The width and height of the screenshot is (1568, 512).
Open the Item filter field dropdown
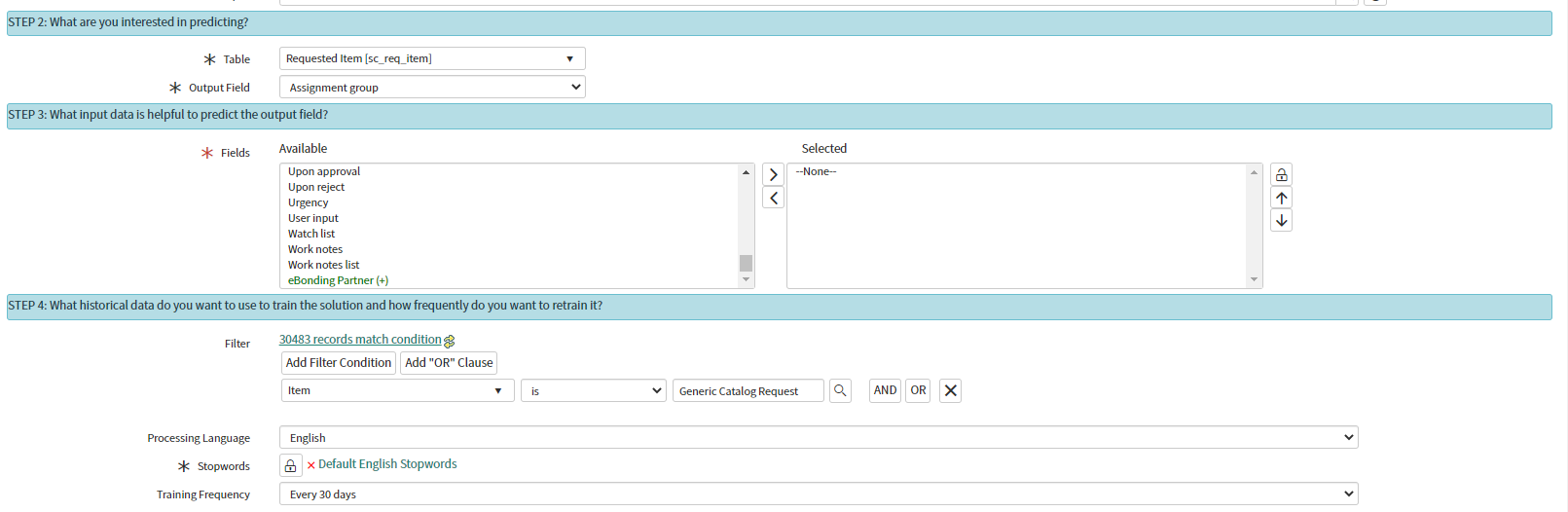397,390
